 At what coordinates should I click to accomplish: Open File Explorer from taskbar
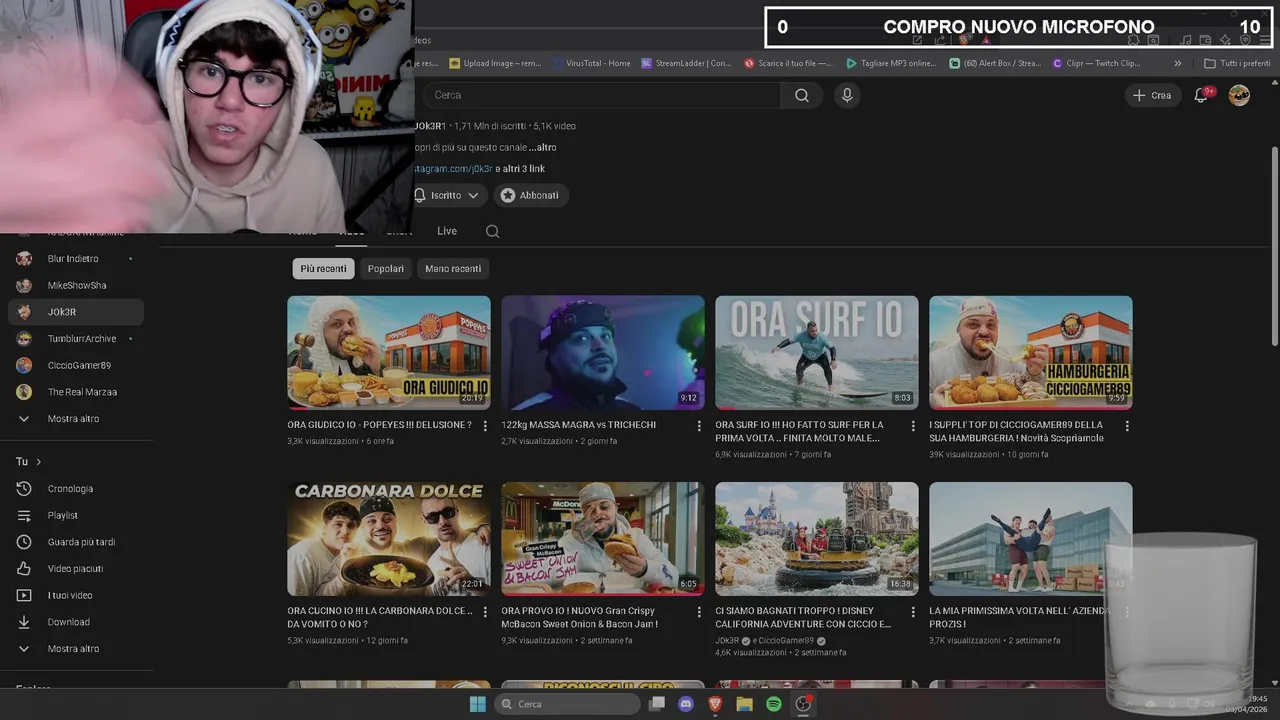[744, 704]
